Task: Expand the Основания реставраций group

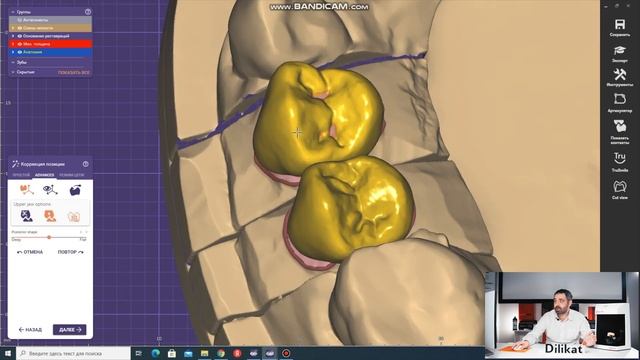Action: tap(13, 36)
